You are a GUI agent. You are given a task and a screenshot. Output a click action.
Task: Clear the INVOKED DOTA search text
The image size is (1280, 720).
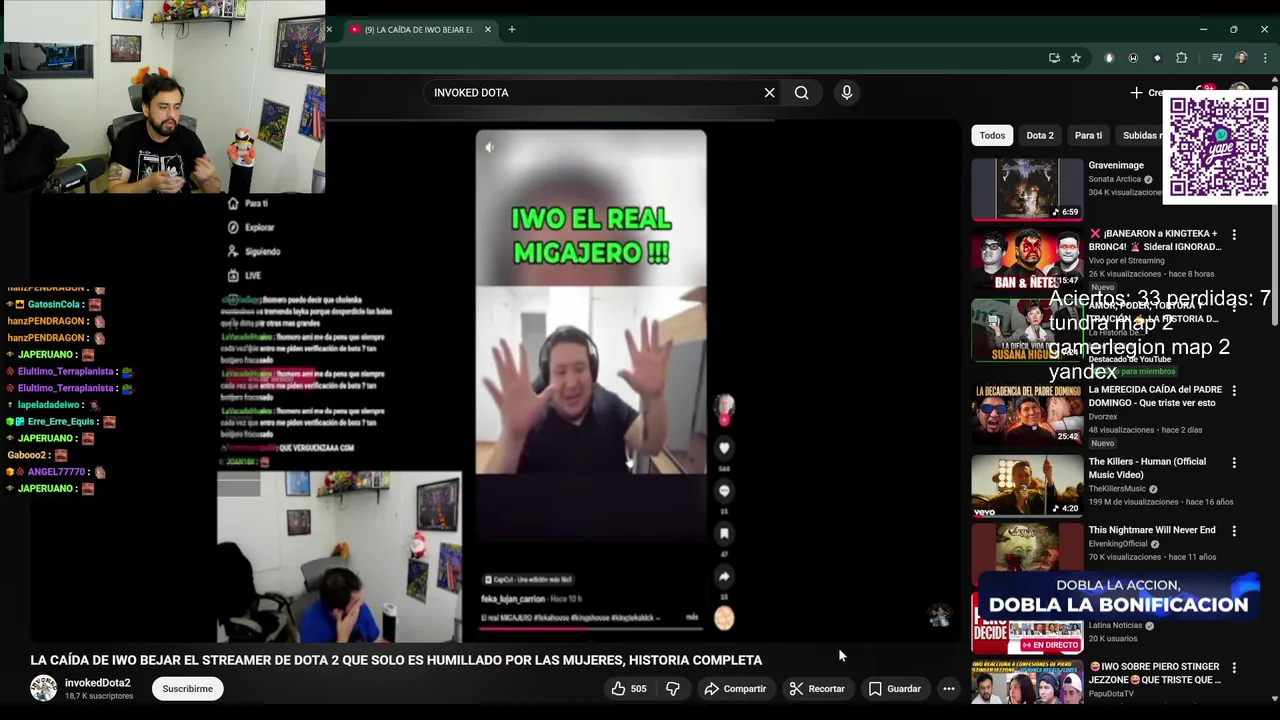click(x=769, y=92)
